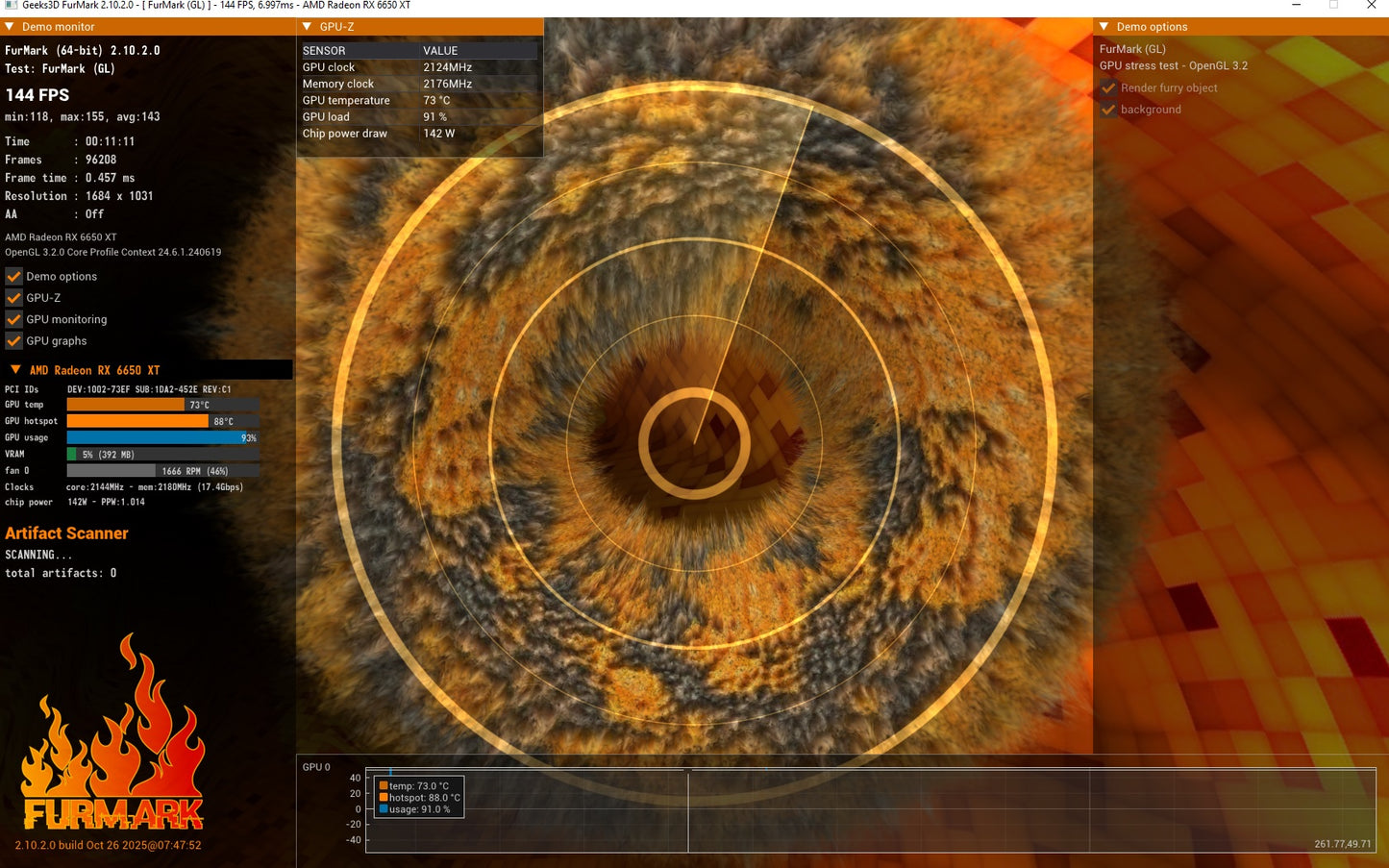Click the Frames 96208 value
Viewport: 1389px width, 868px height.
click(101, 160)
